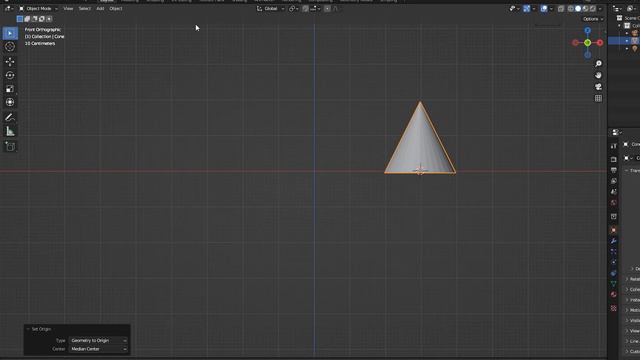Open the Material properties tab
The image size is (640, 360).
click(x=613, y=294)
